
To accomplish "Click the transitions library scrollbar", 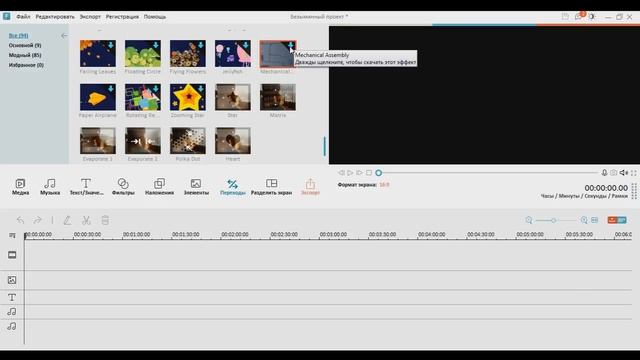I will pyautogui.click(x=325, y=146).
